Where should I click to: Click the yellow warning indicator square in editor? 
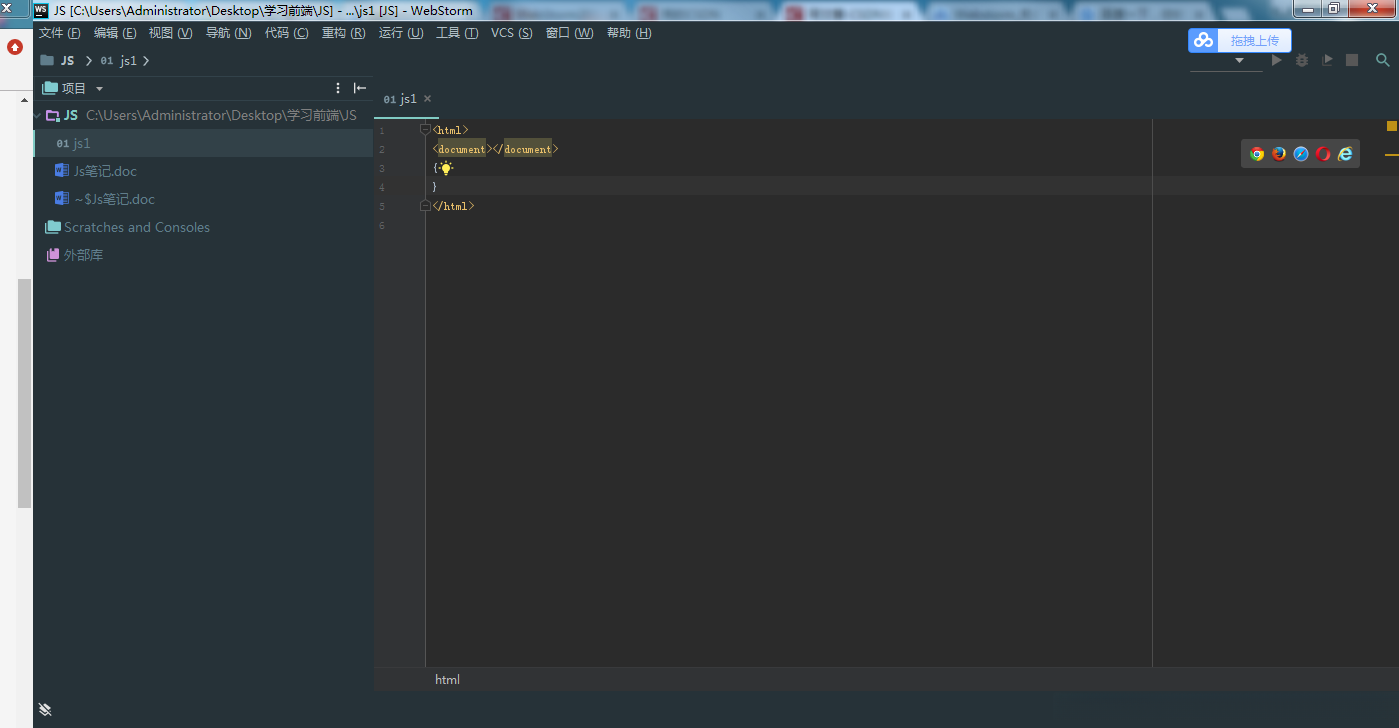1391,126
